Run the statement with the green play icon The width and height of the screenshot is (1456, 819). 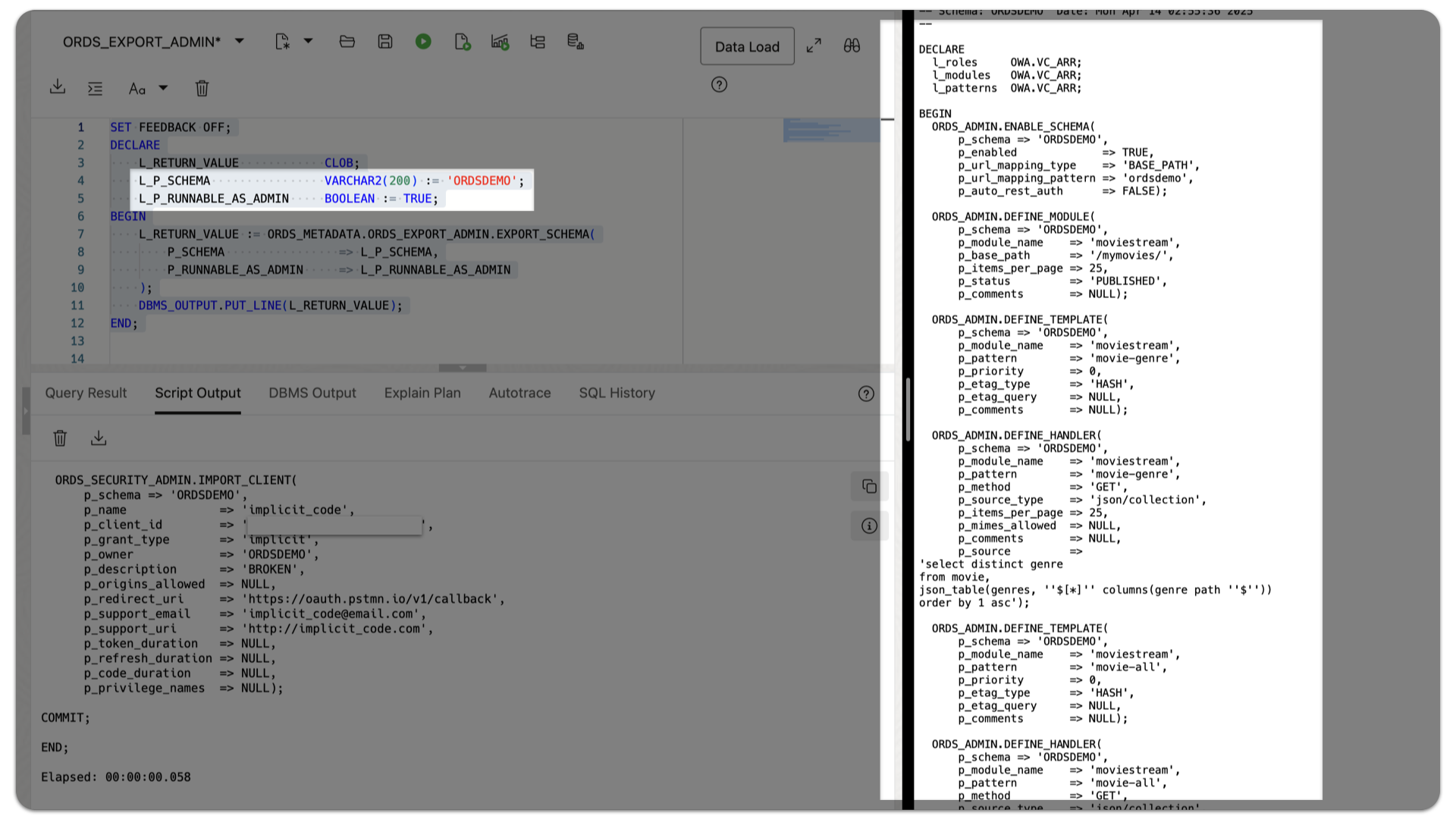point(423,42)
